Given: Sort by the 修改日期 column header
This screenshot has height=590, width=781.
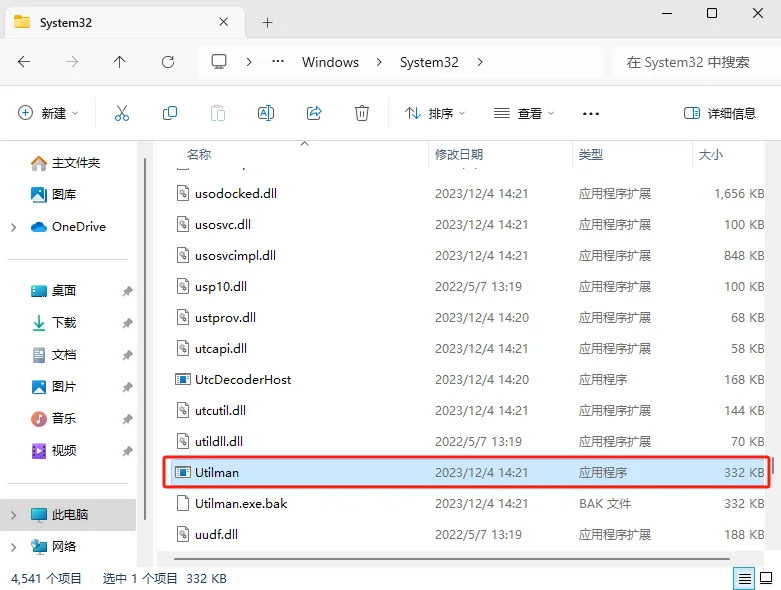Looking at the screenshot, I should click(x=459, y=154).
